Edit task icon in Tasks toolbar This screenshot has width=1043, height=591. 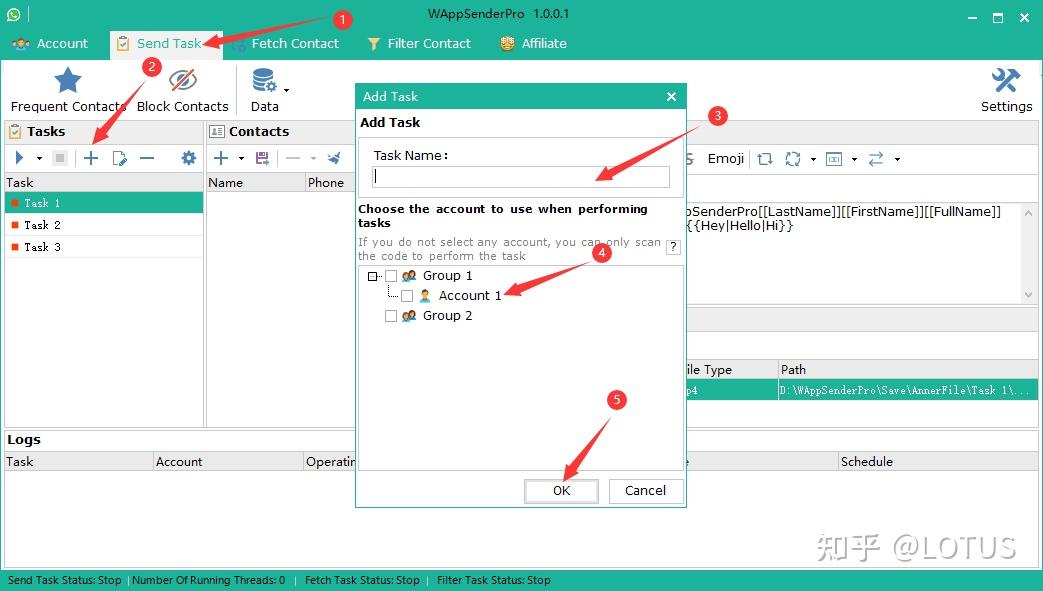pyautogui.click(x=120, y=158)
